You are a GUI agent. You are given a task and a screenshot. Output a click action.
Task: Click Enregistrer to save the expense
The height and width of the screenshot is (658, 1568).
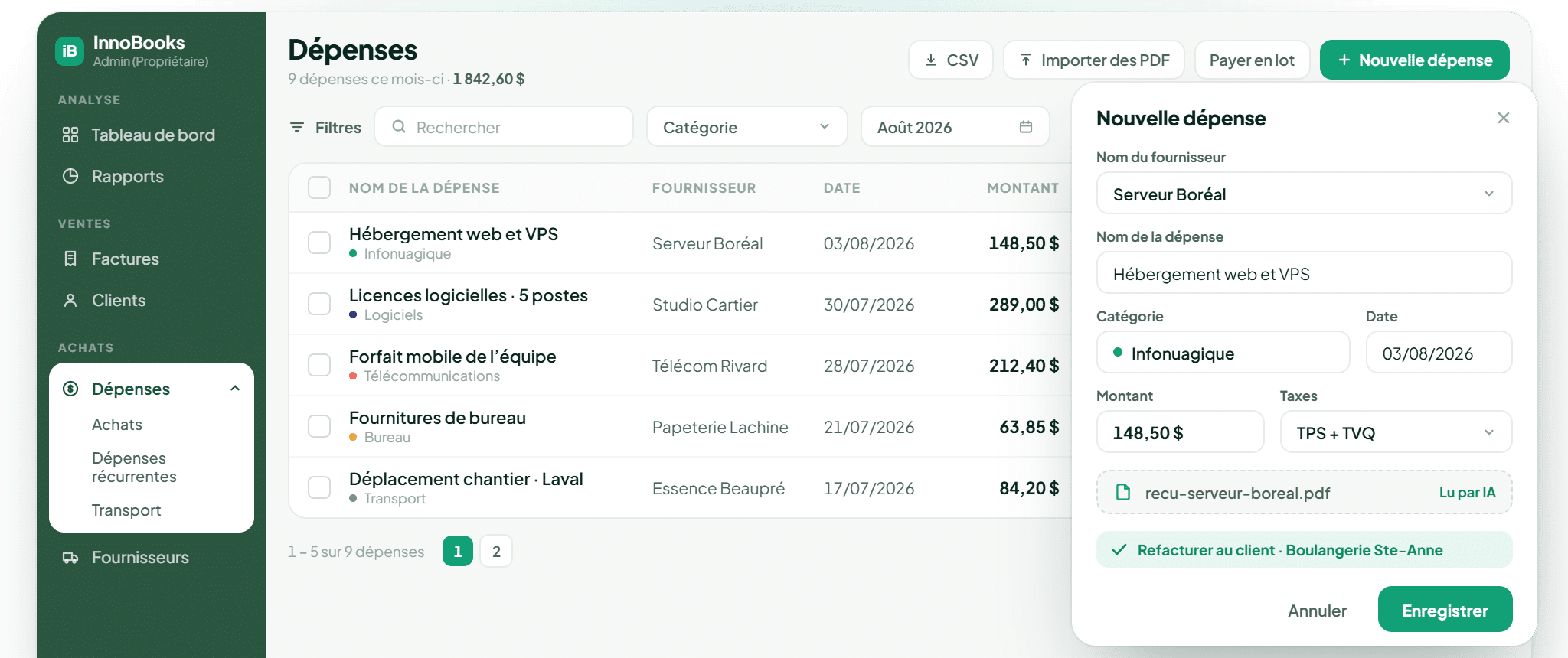pyautogui.click(x=1445, y=610)
